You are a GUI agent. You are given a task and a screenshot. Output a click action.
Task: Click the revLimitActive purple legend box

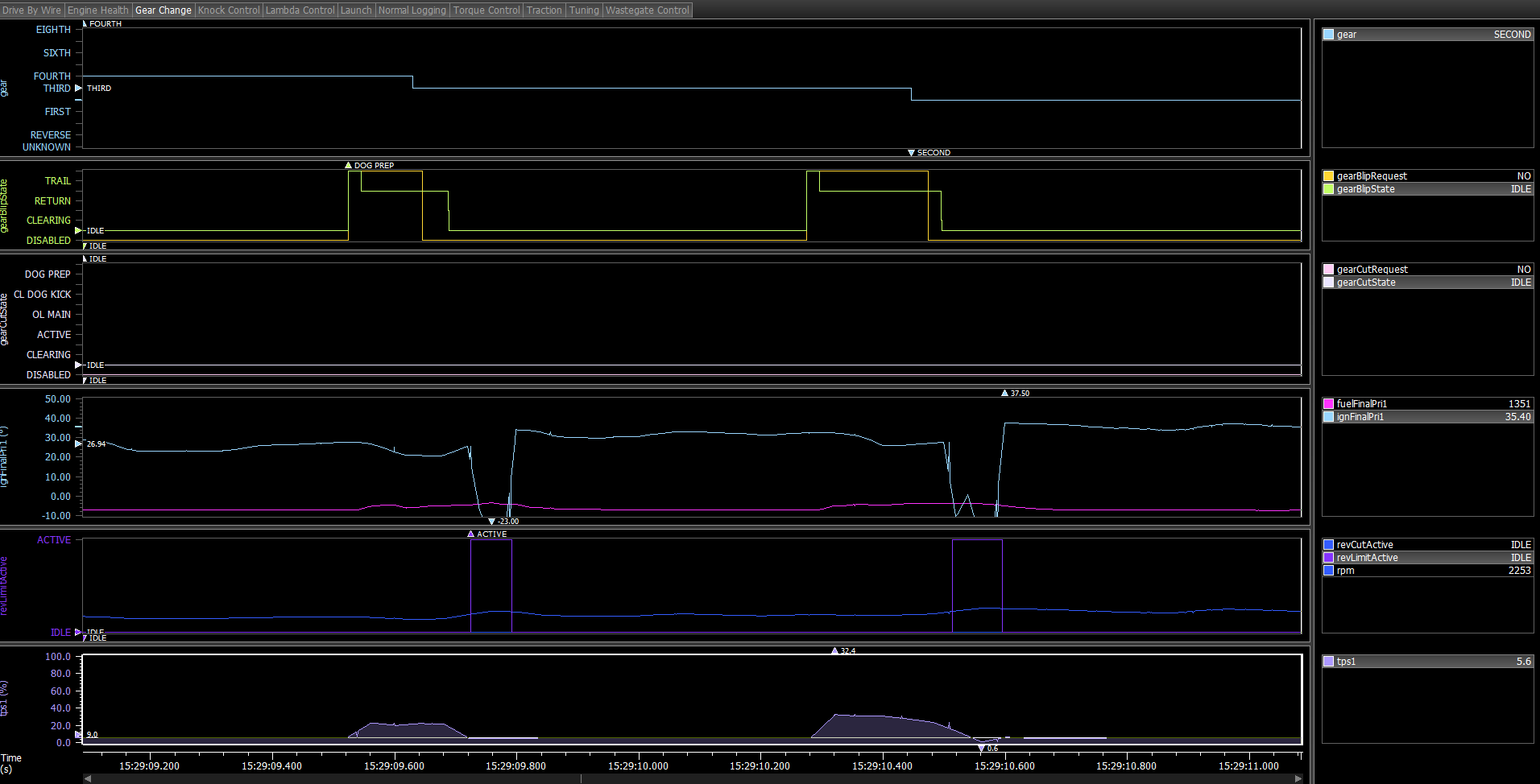click(1328, 558)
